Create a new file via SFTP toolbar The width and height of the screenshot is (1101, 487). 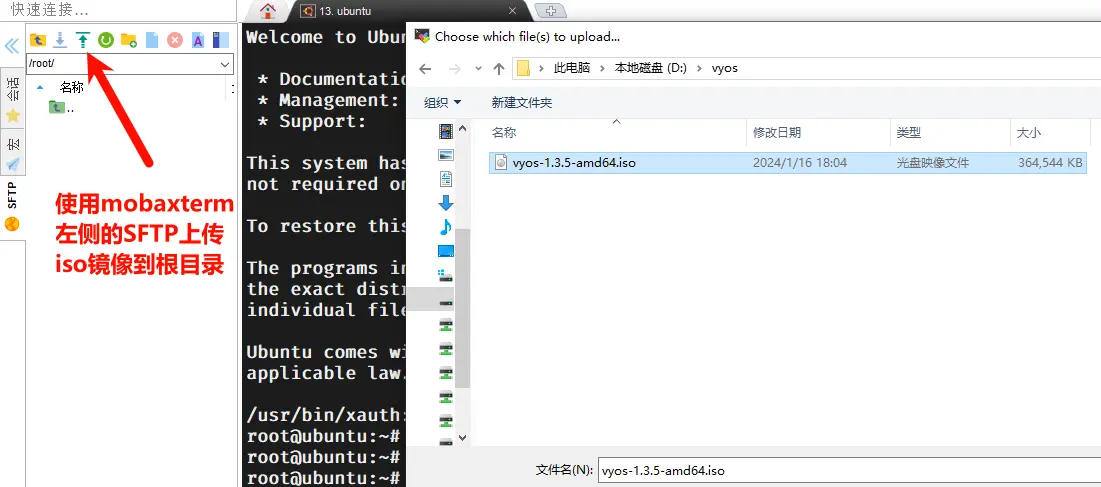coord(152,40)
